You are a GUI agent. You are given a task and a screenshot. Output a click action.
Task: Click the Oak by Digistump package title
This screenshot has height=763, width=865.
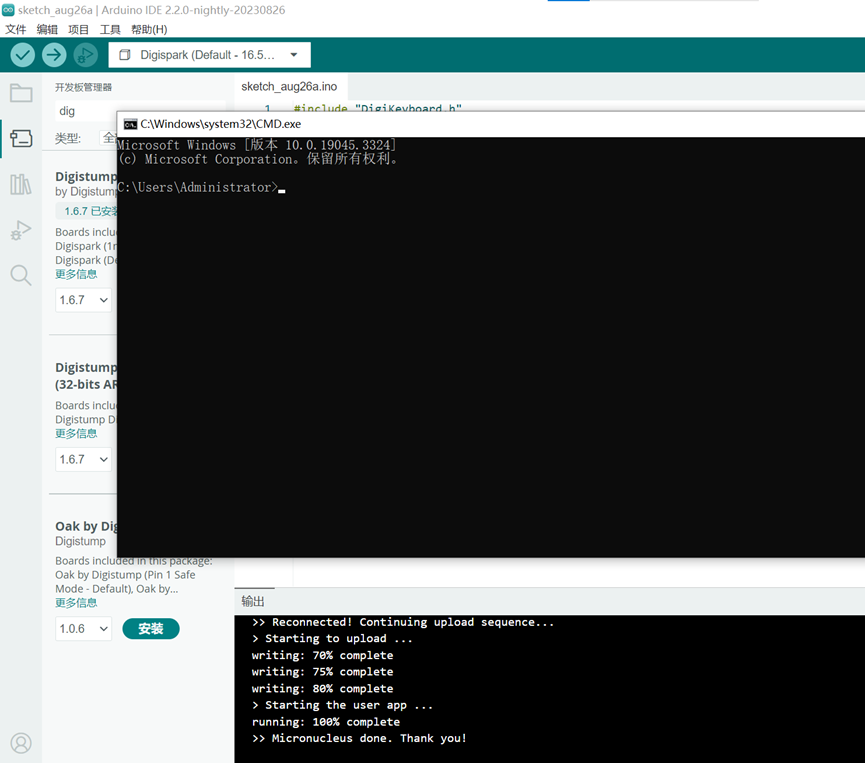86,526
